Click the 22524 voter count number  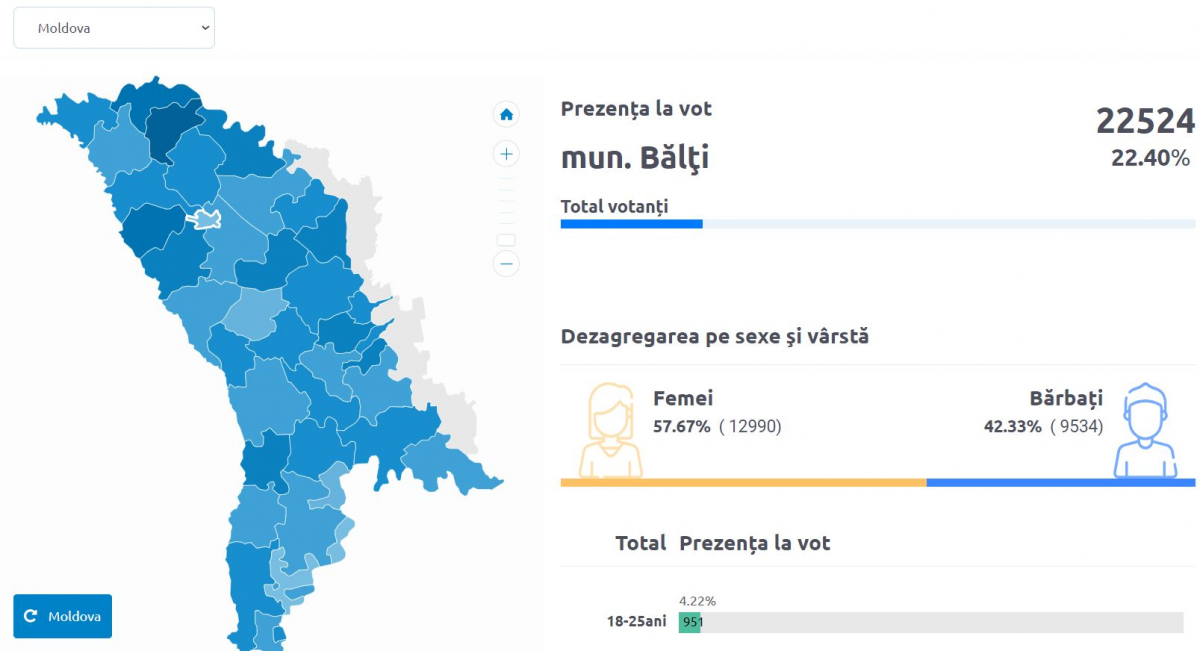(1145, 121)
